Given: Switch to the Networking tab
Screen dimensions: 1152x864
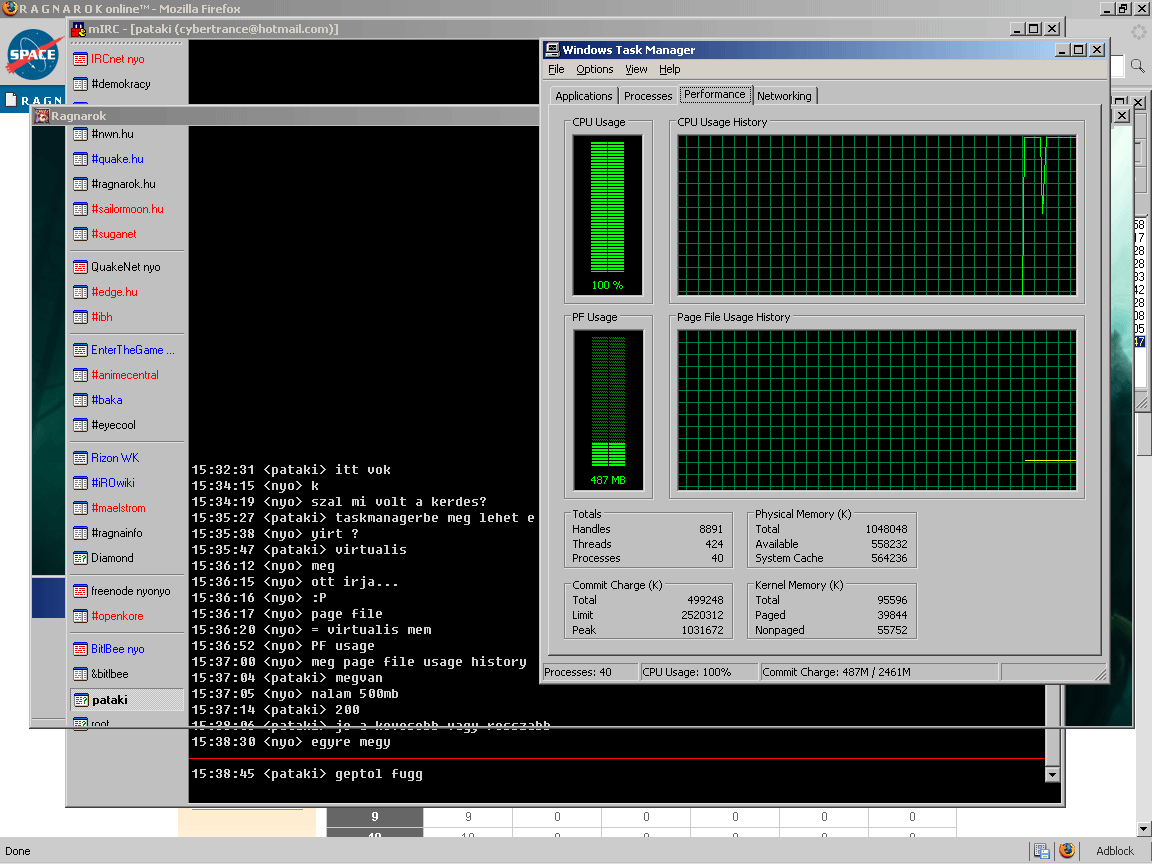Looking at the screenshot, I should click(785, 96).
